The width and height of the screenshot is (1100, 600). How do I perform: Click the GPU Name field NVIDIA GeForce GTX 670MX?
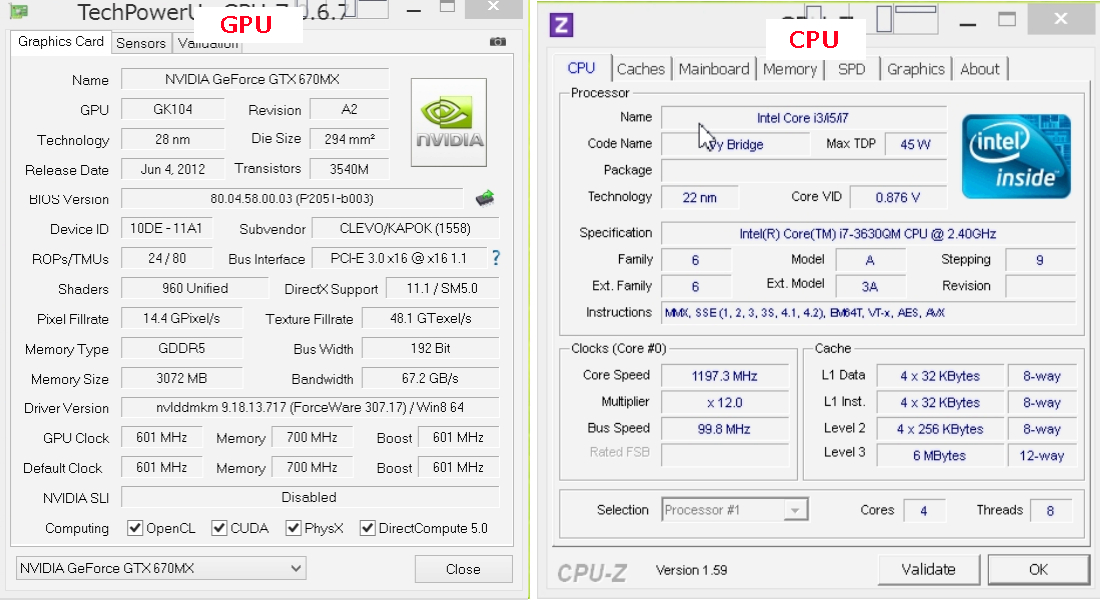coord(255,79)
